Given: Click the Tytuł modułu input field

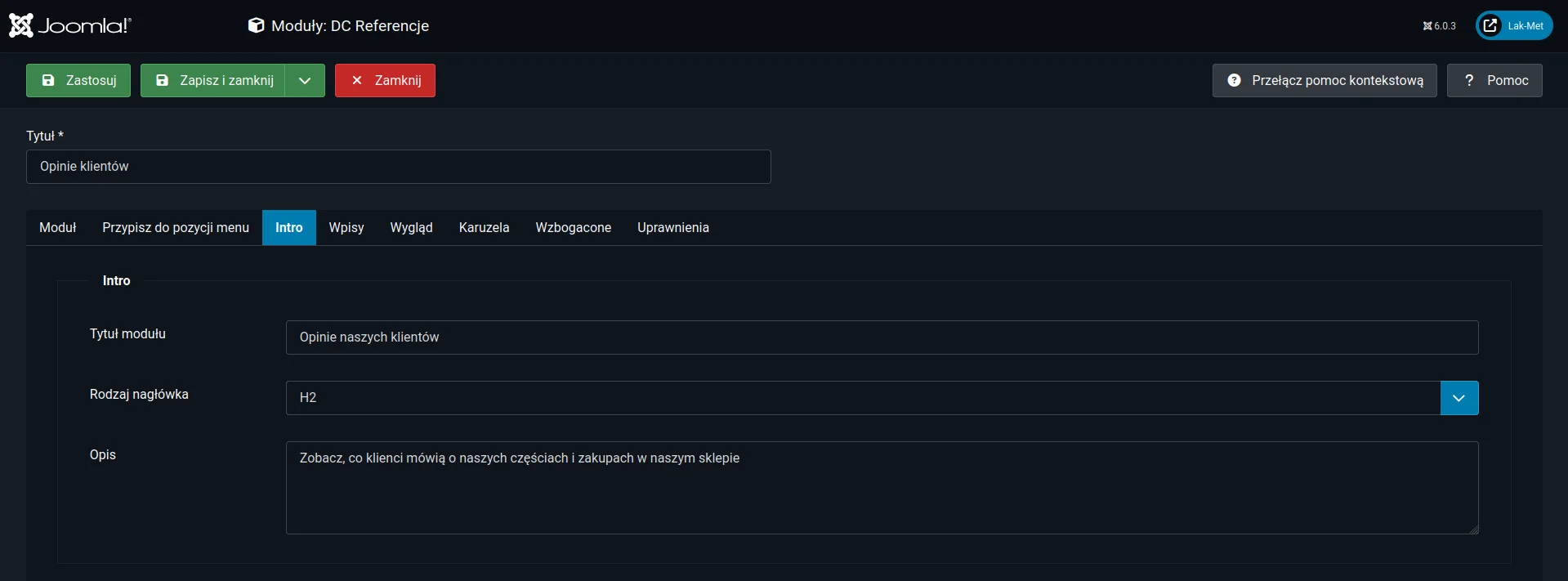Looking at the screenshot, I should click(x=882, y=337).
